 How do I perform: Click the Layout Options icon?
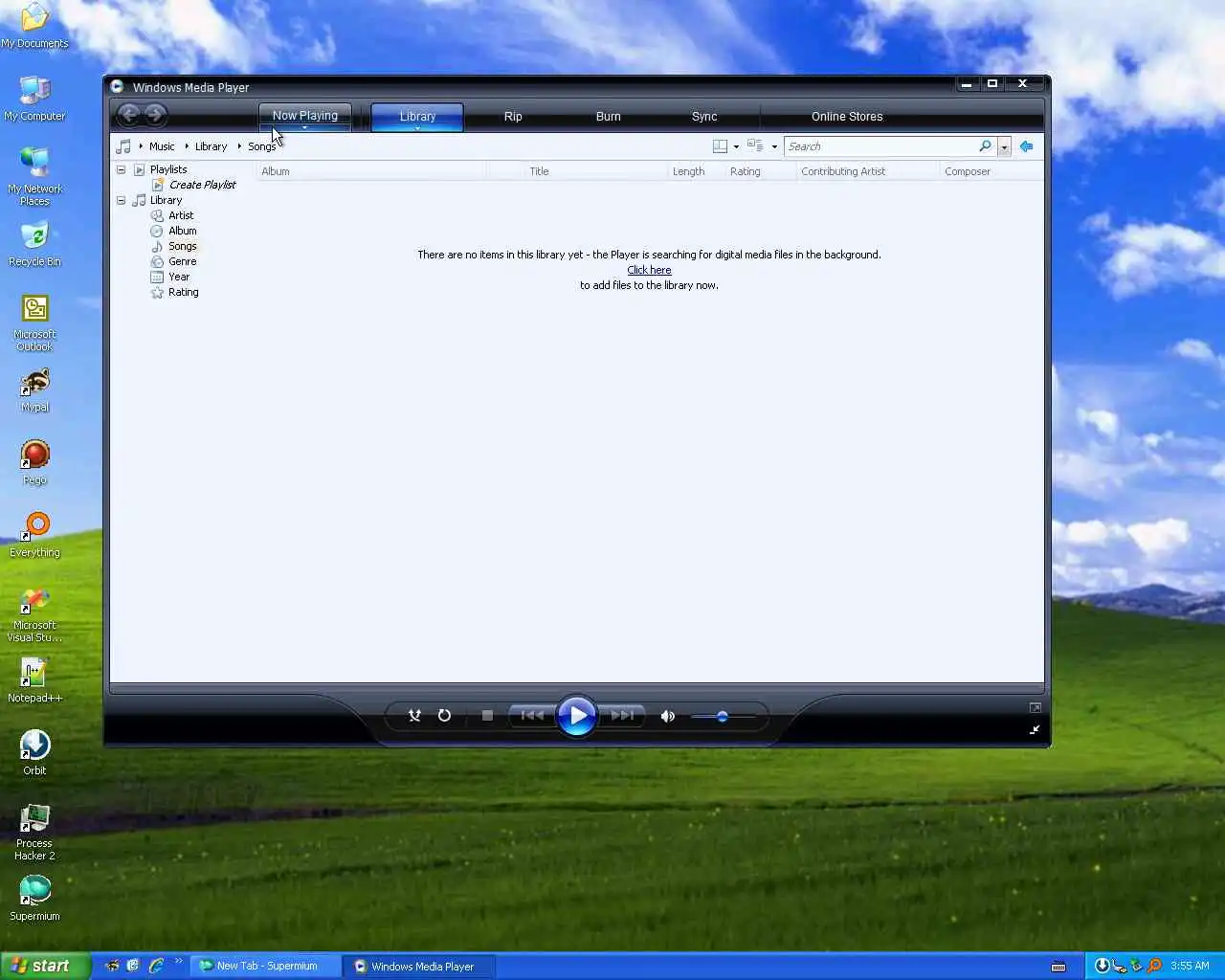click(x=720, y=146)
